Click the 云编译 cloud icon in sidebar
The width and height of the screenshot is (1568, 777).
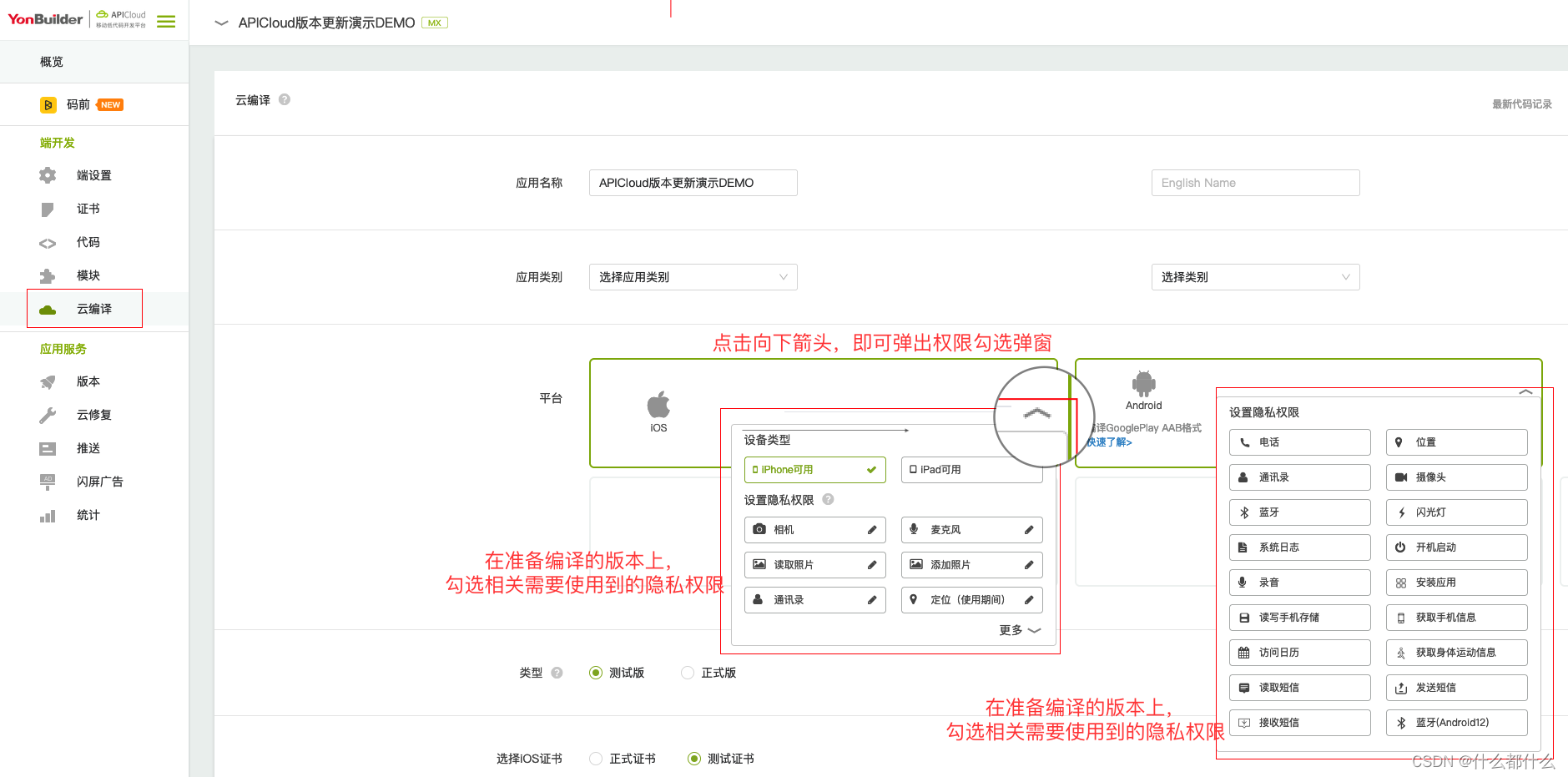click(x=48, y=310)
